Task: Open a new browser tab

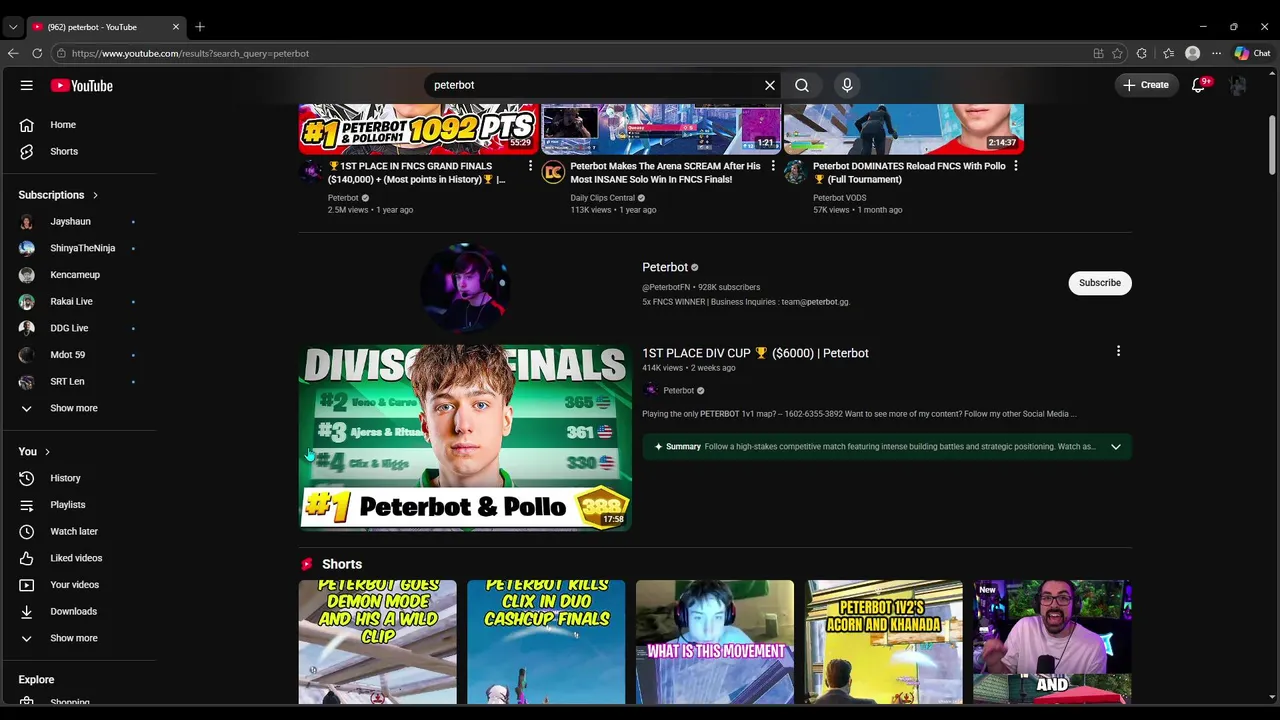Action: click(200, 27)
